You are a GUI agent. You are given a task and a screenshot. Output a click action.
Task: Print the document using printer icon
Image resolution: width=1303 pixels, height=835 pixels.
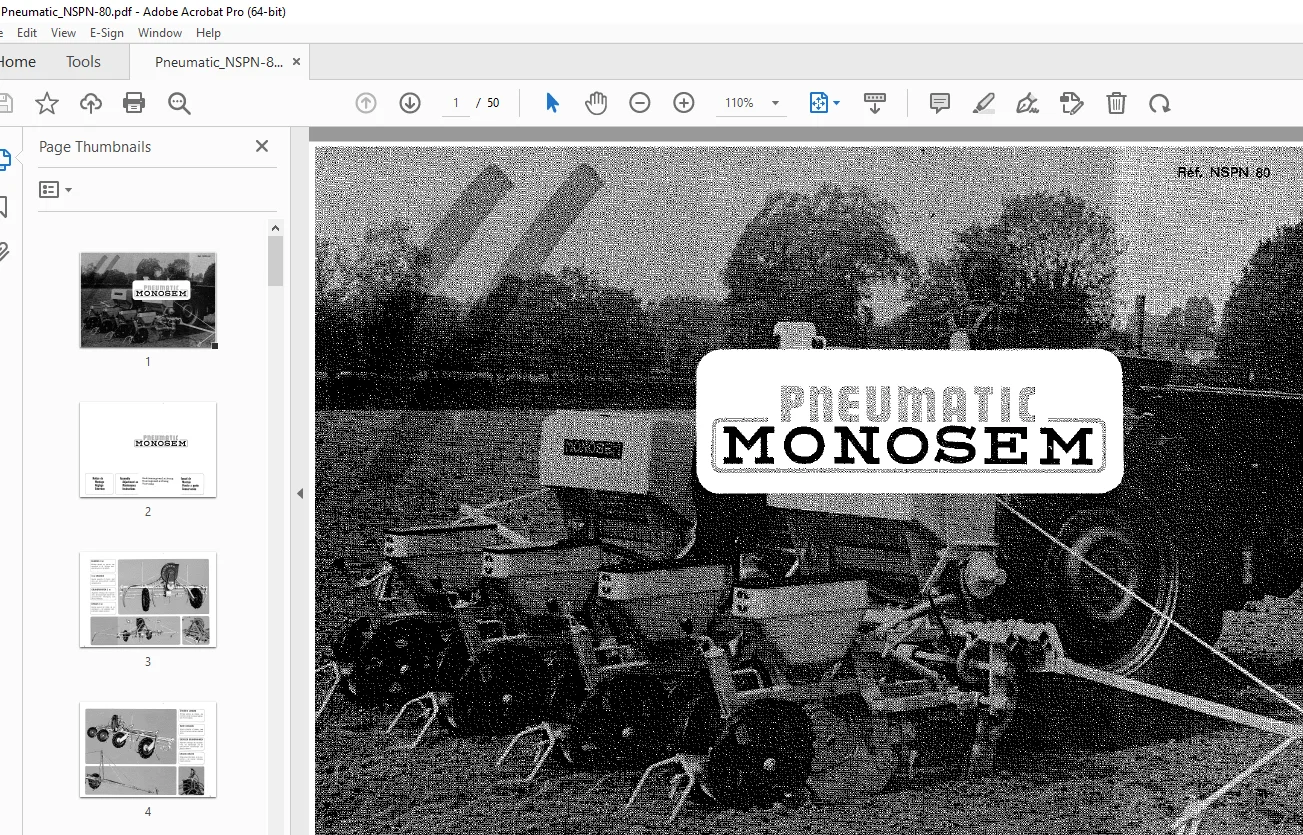pos(134,103)
